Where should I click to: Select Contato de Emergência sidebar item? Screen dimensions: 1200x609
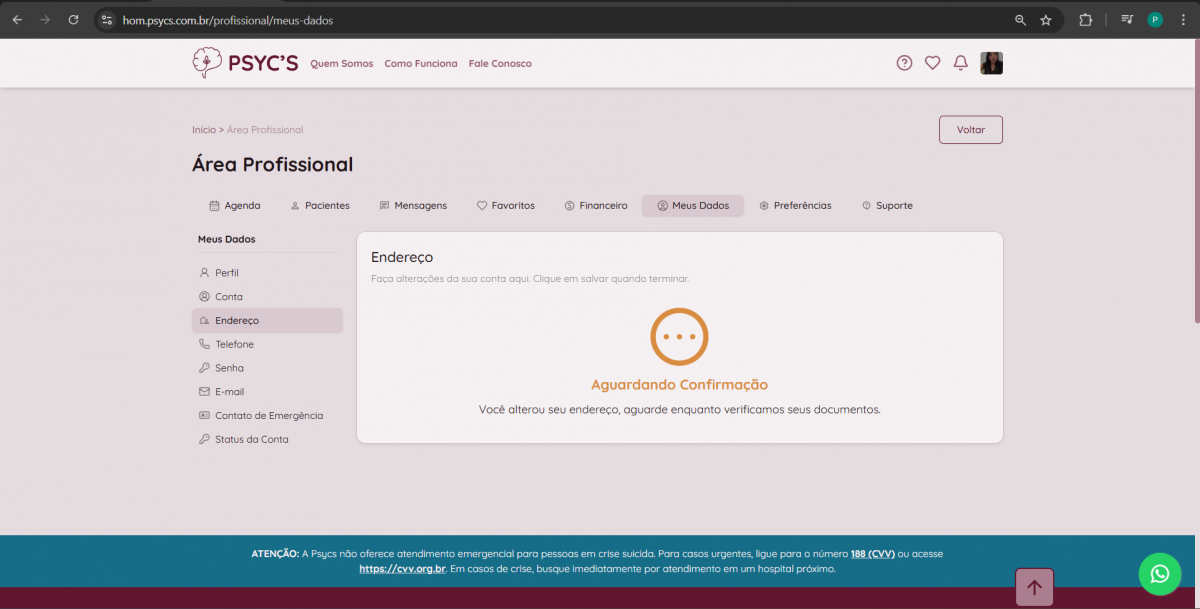(x=268, y=416)
